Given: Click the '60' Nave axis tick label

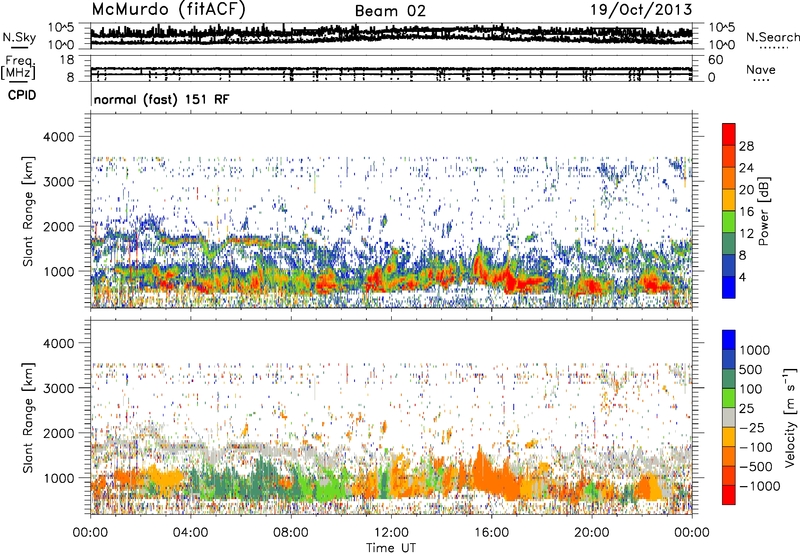Looking at the screenshot, I should [715, 60].
